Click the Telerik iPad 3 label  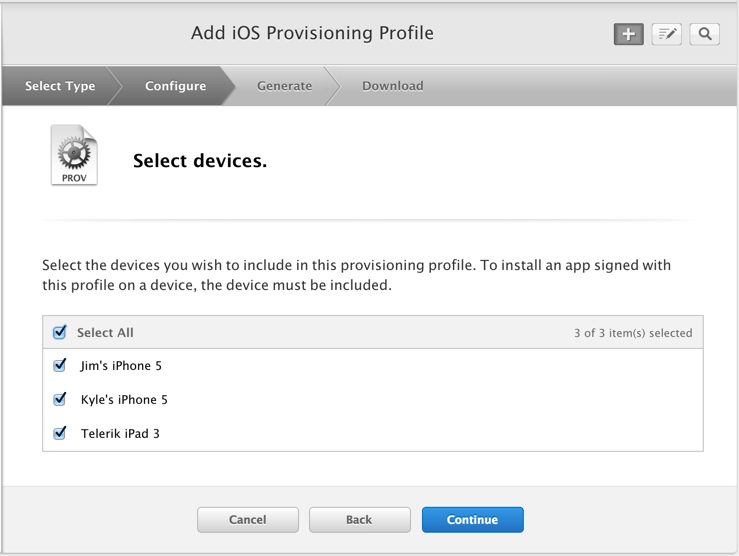(120, 433)
